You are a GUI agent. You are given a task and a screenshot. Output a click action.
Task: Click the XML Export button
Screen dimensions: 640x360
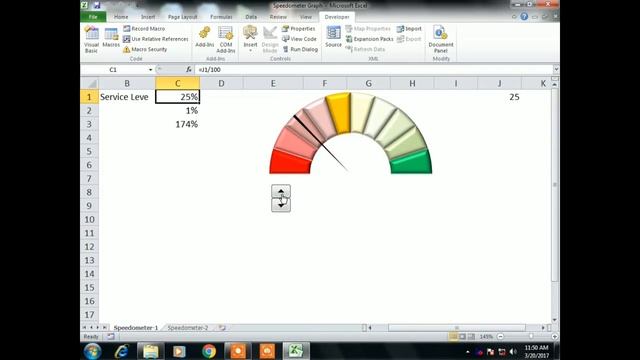coord(409,39)
